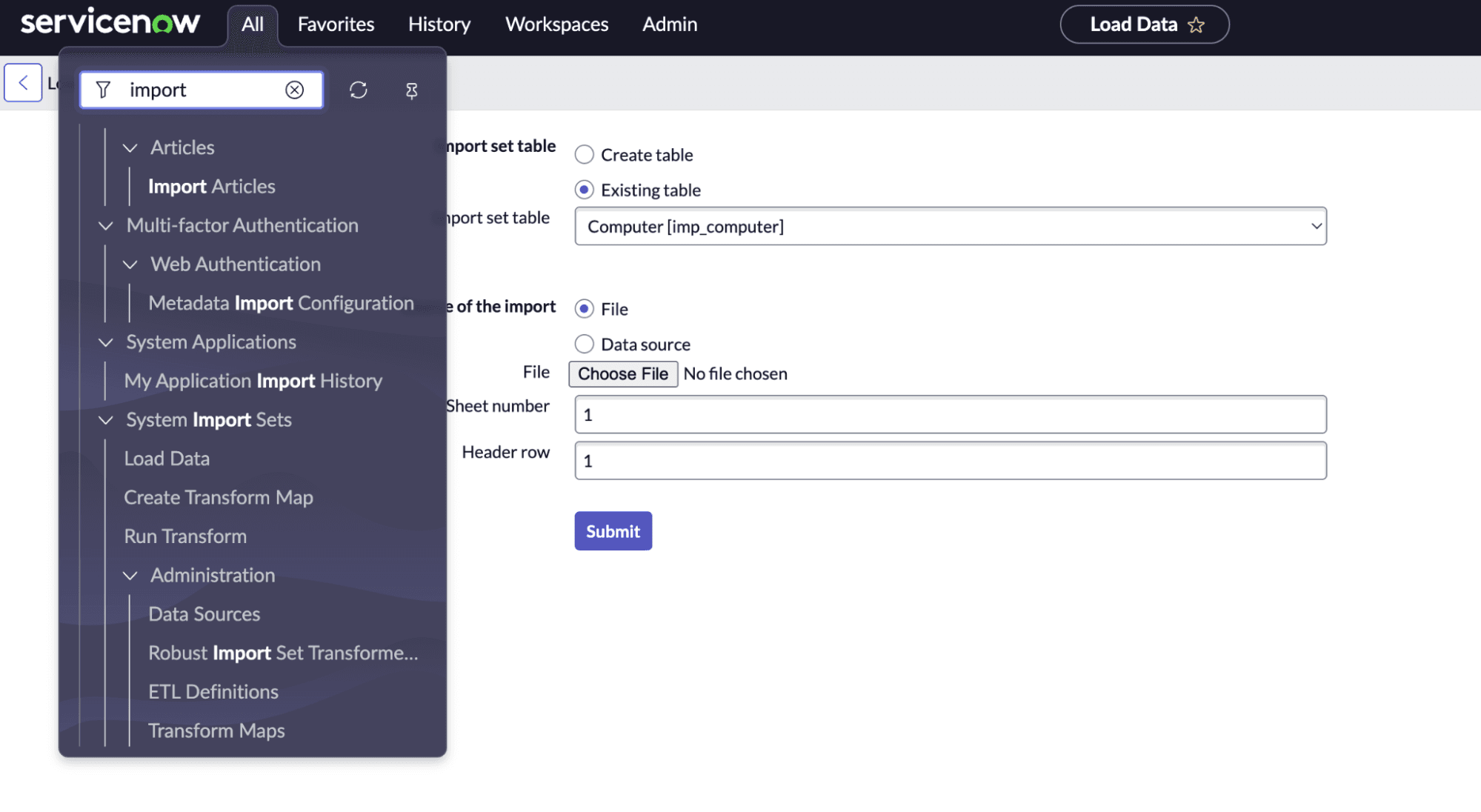1481x812 pixels.
Task: Clear the import search filter
Action: pos(295,89)
